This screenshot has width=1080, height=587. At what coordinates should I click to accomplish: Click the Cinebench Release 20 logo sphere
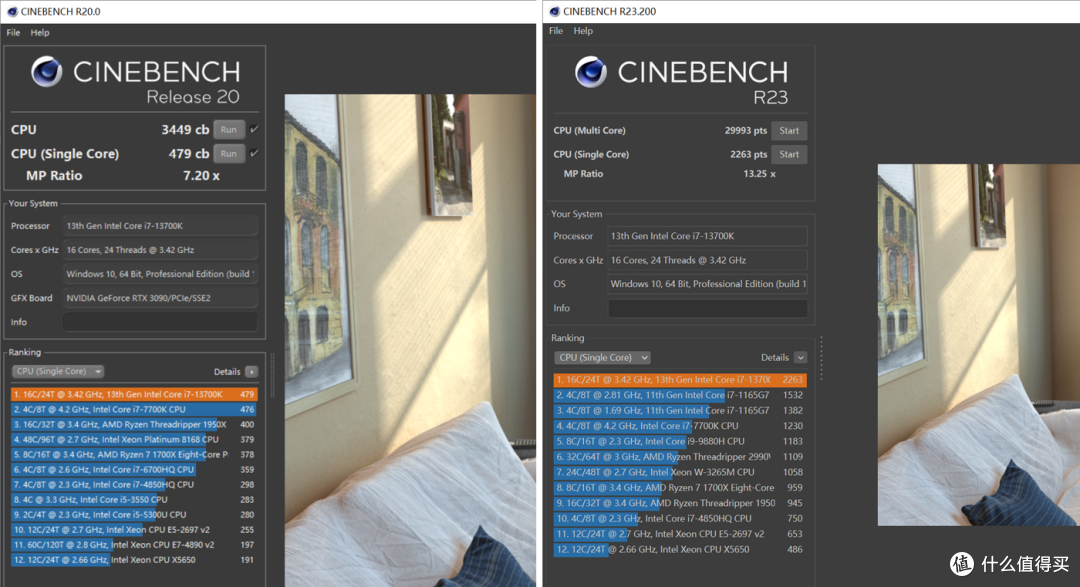(x=47, y=71)
